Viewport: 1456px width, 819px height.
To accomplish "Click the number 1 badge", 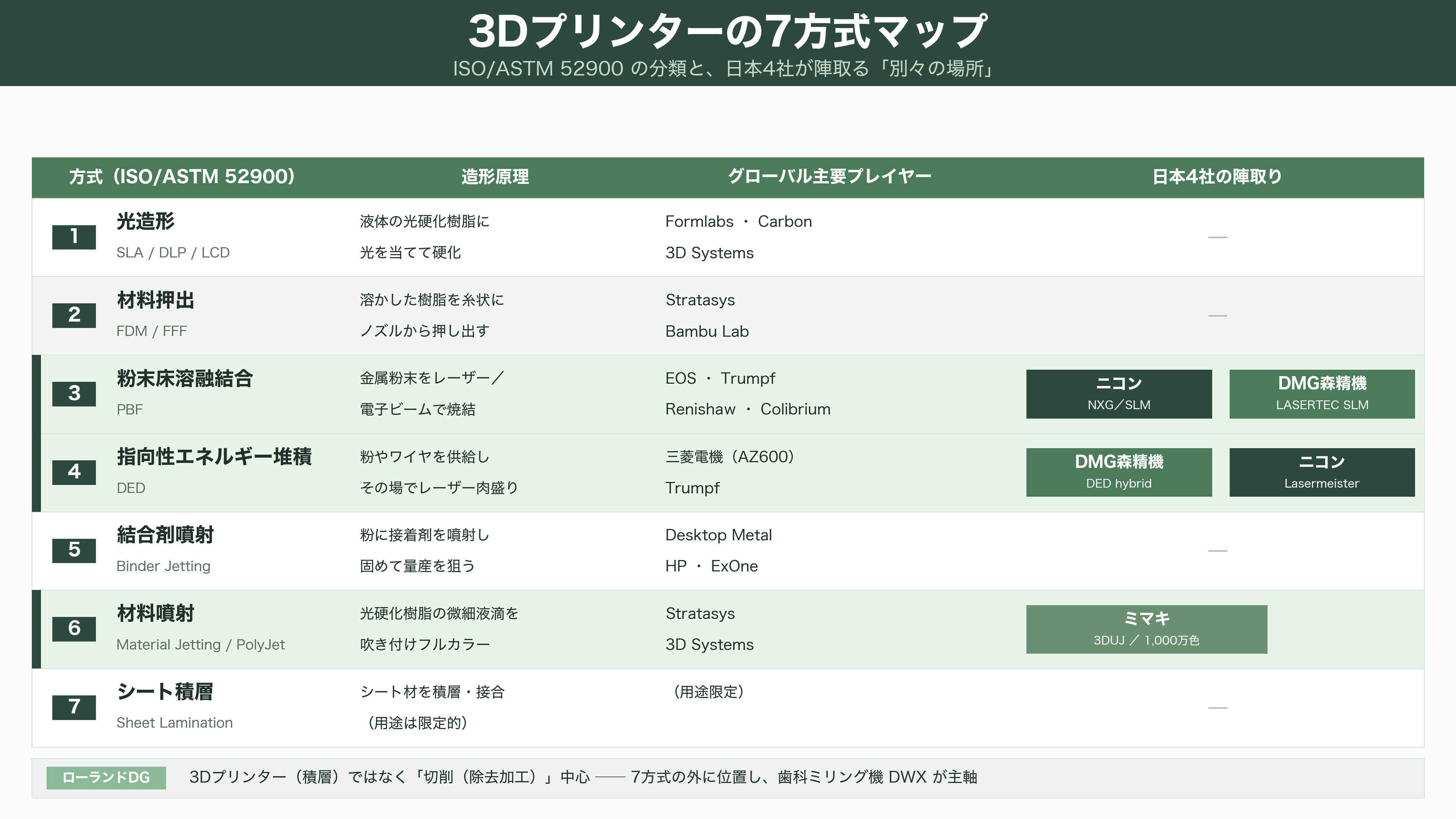I will (x=74, y=237).
